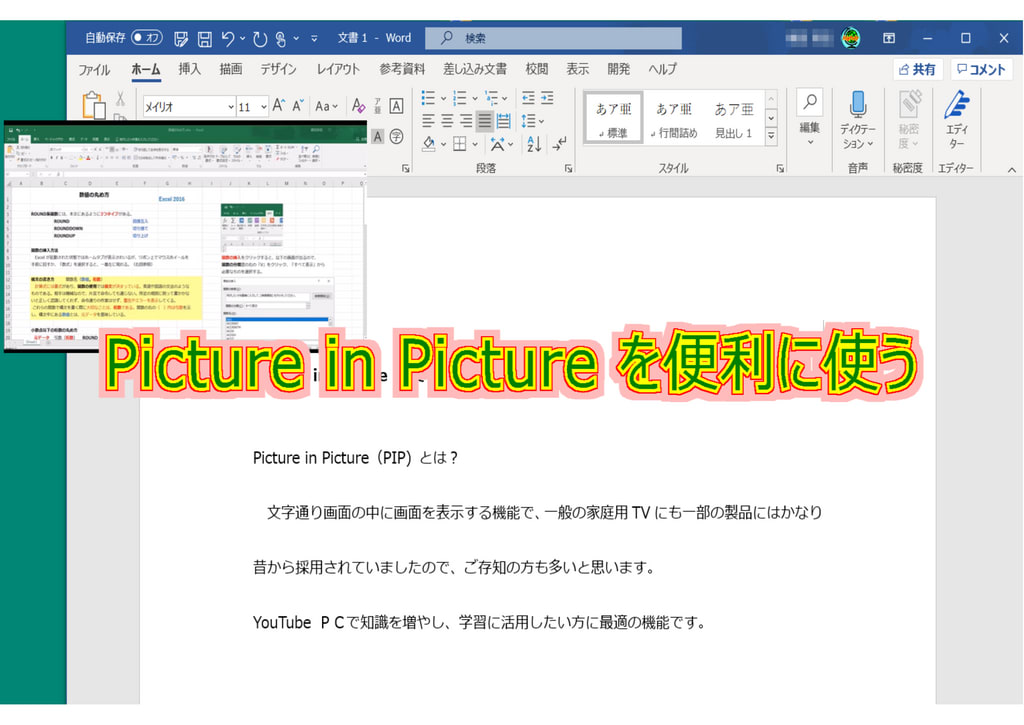Click the search box (検索)
Viewport: 1024px width, 725px height.
553,38
